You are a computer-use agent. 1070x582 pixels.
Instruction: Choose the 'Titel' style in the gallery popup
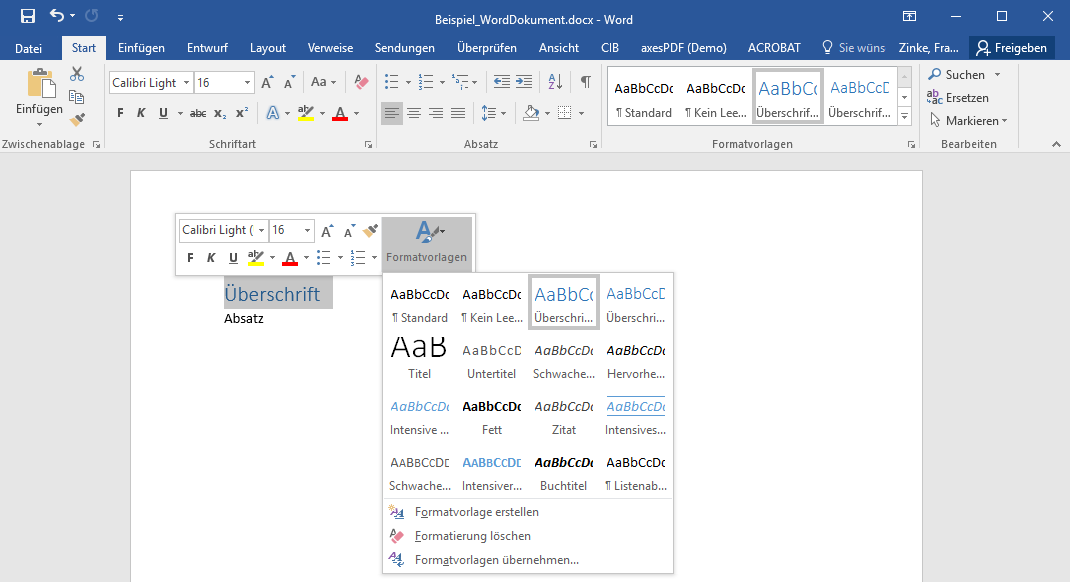coord(419,359)
